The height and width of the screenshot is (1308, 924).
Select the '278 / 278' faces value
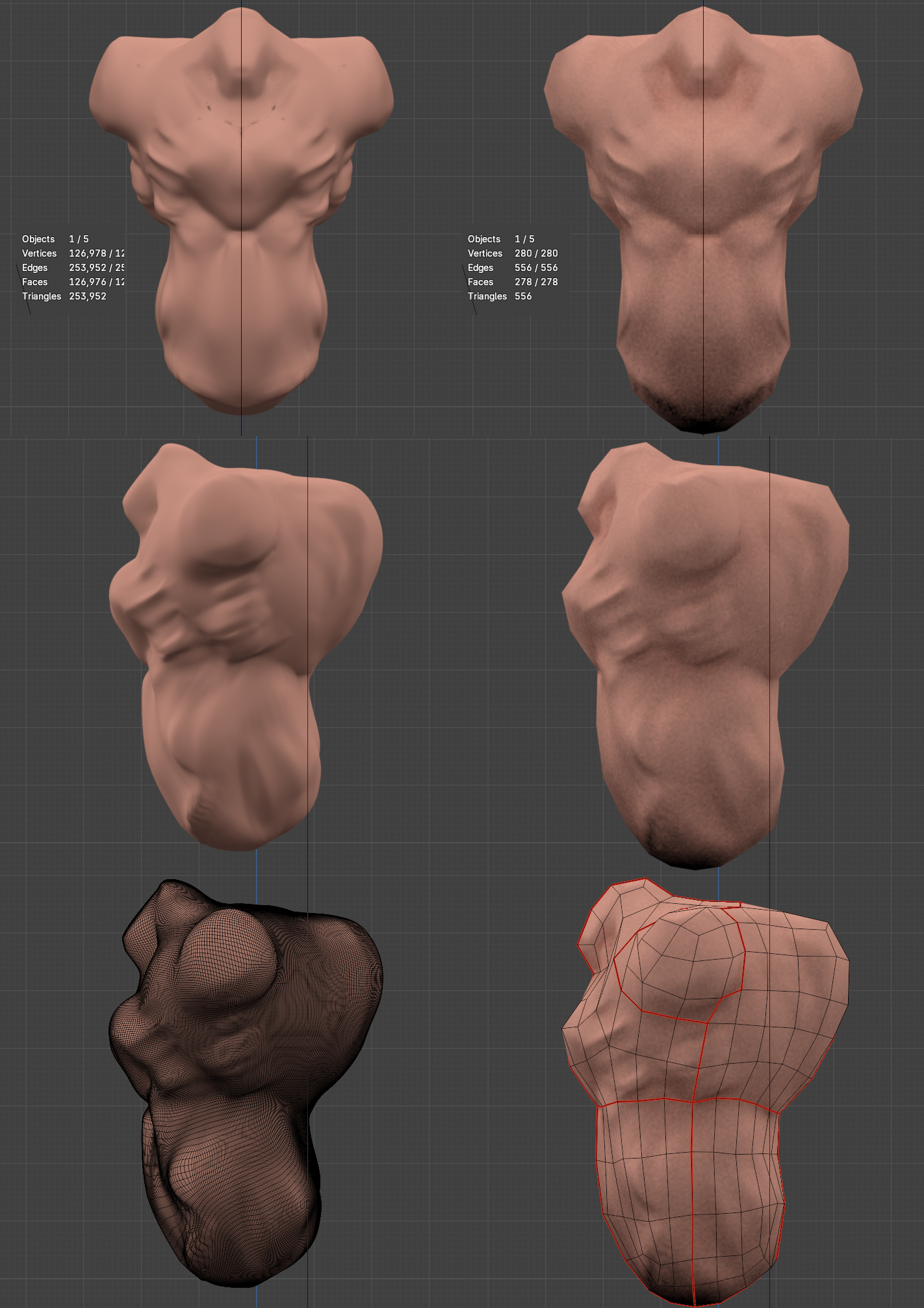click(x=536, y=282)
